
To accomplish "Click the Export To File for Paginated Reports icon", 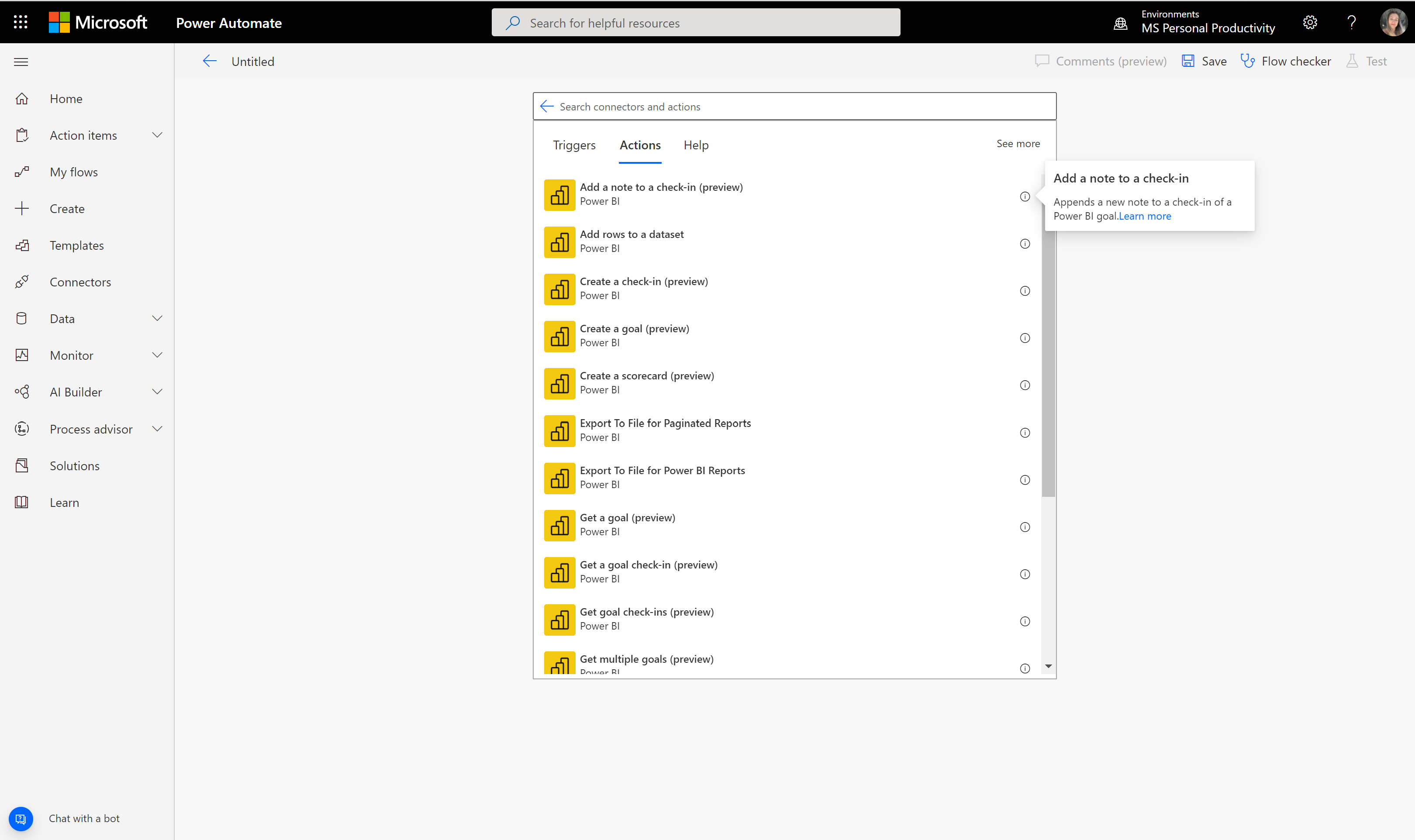I will (559, 431).
